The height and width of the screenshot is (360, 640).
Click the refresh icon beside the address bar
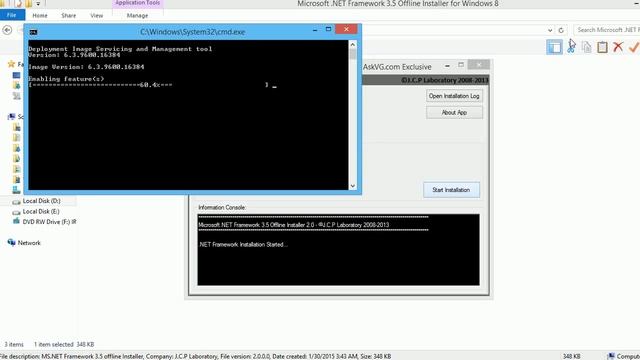pyautogui.click(x=561, y=30)
